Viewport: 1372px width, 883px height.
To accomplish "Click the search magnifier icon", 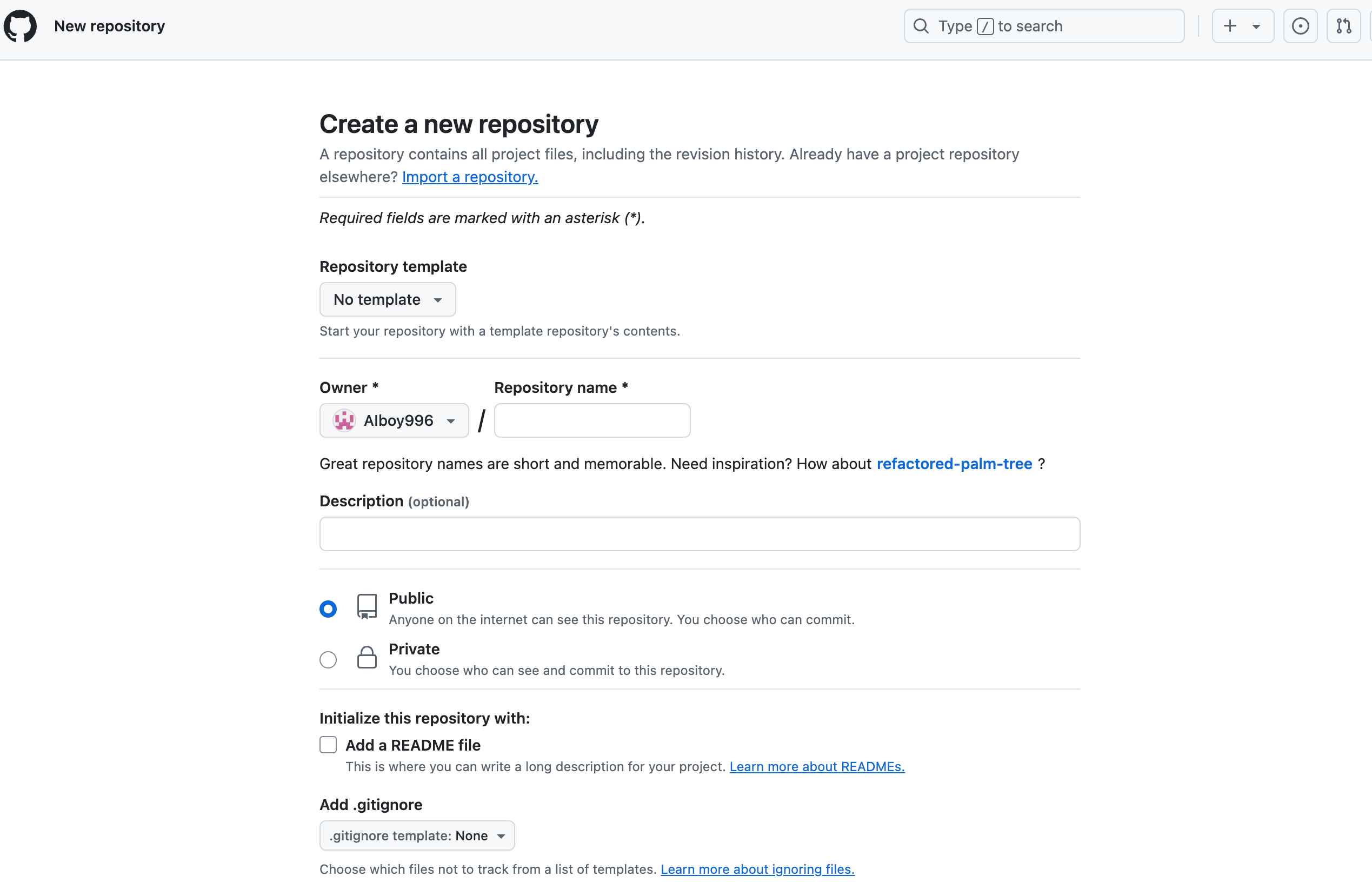I will (921, 26).
